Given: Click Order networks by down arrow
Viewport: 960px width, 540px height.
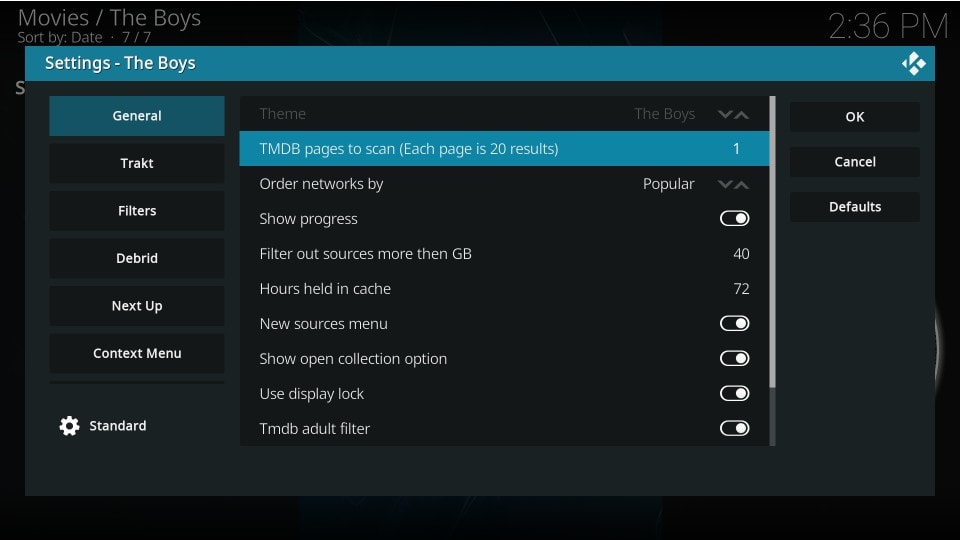Looking at the screenshot, I should pos(725,184).
